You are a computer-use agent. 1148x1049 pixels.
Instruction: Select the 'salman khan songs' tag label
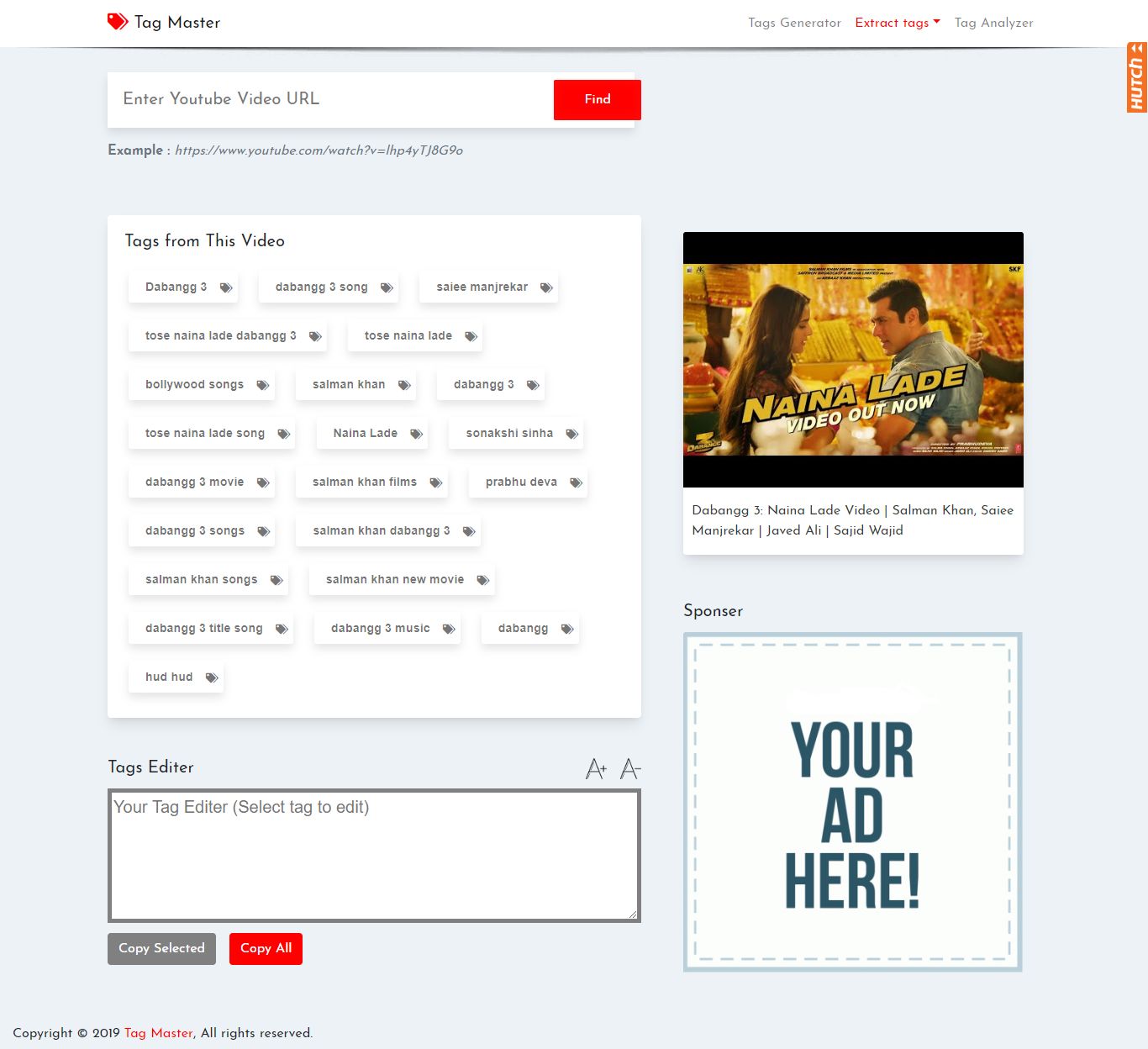click(x=202, y=580)
